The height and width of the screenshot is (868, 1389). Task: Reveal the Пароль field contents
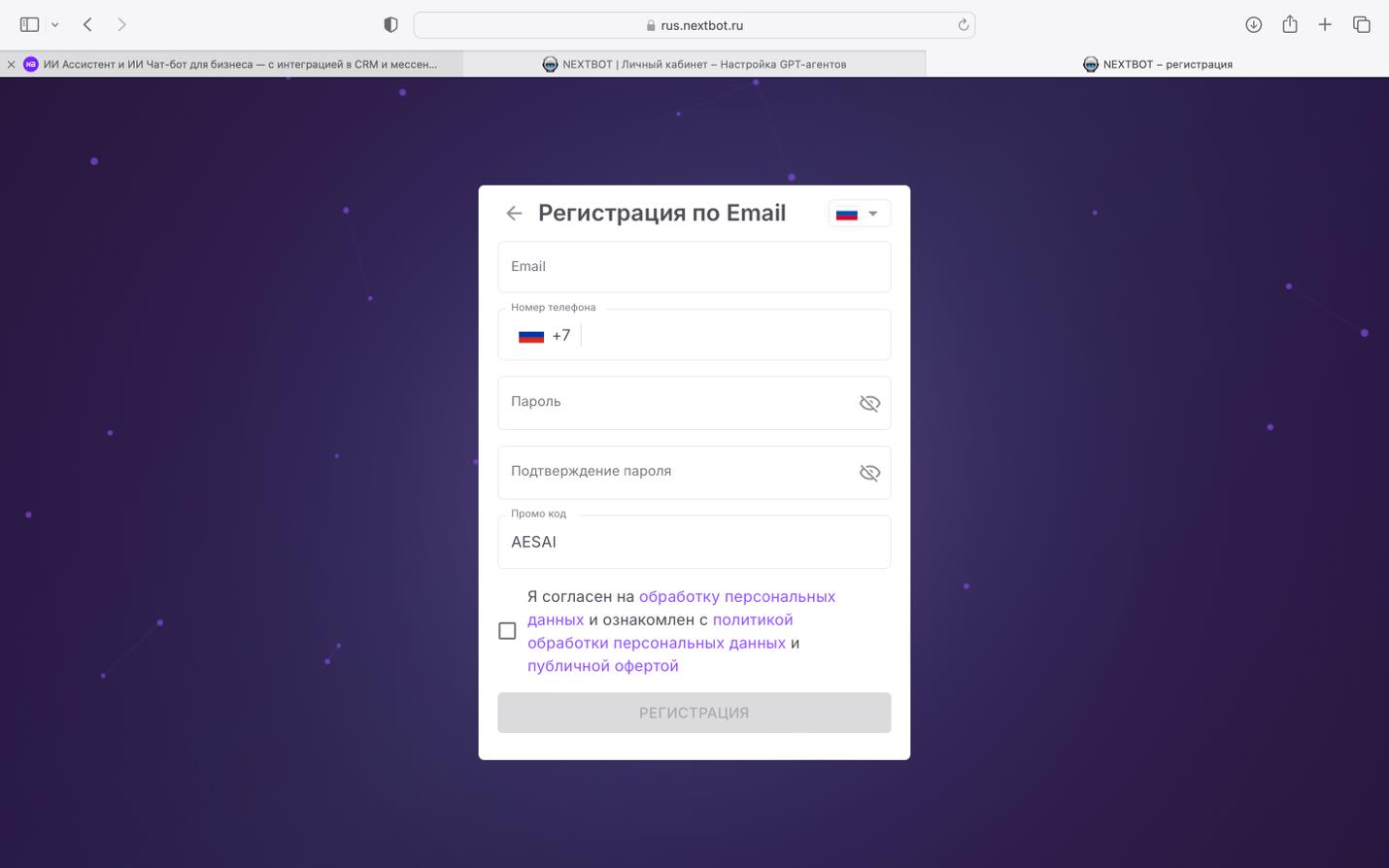point(869,402)
